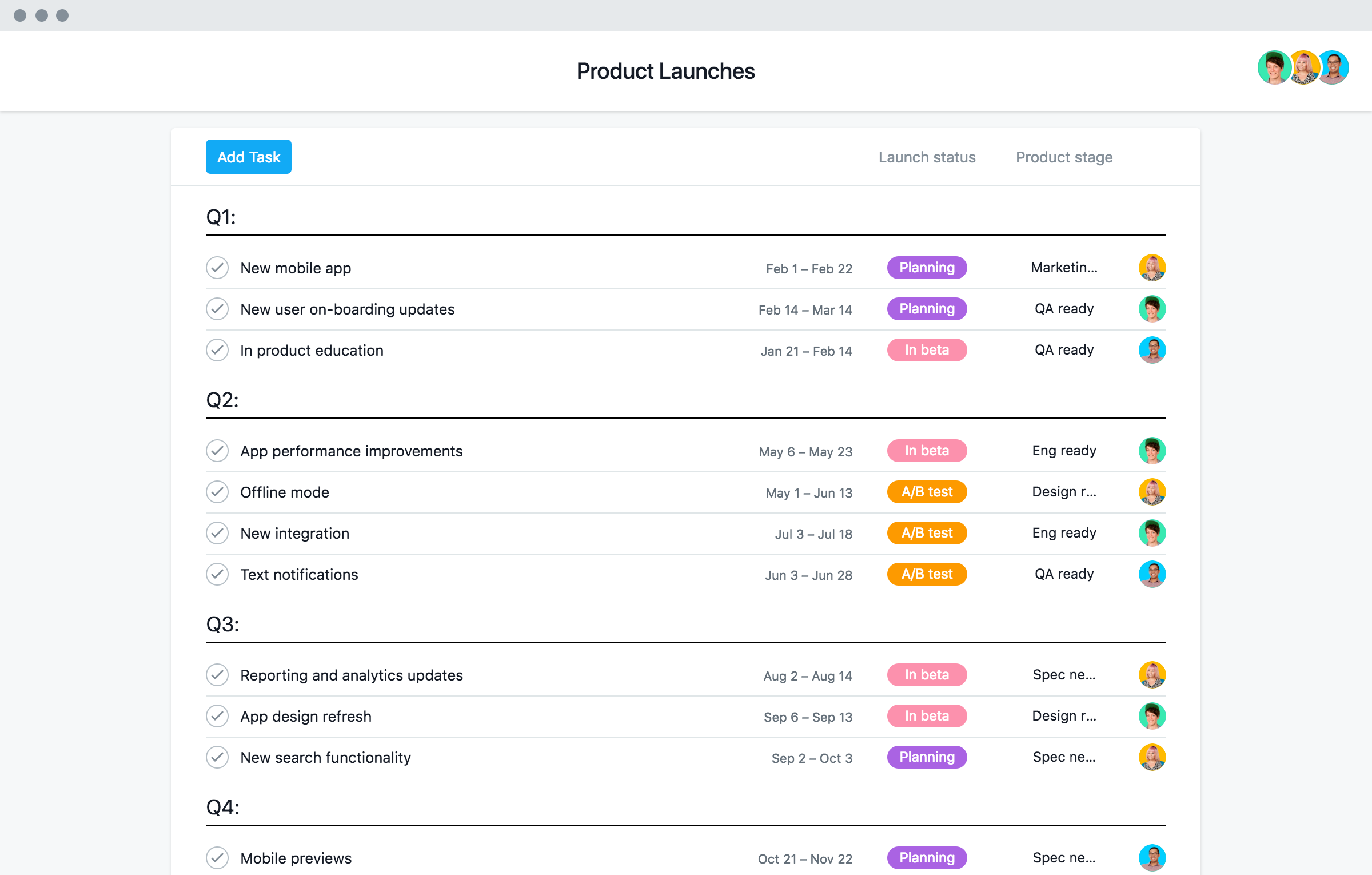This screenshot has height=875, width=1372.
Task: Mark New mobile app as complete
Action: point(217,268)
